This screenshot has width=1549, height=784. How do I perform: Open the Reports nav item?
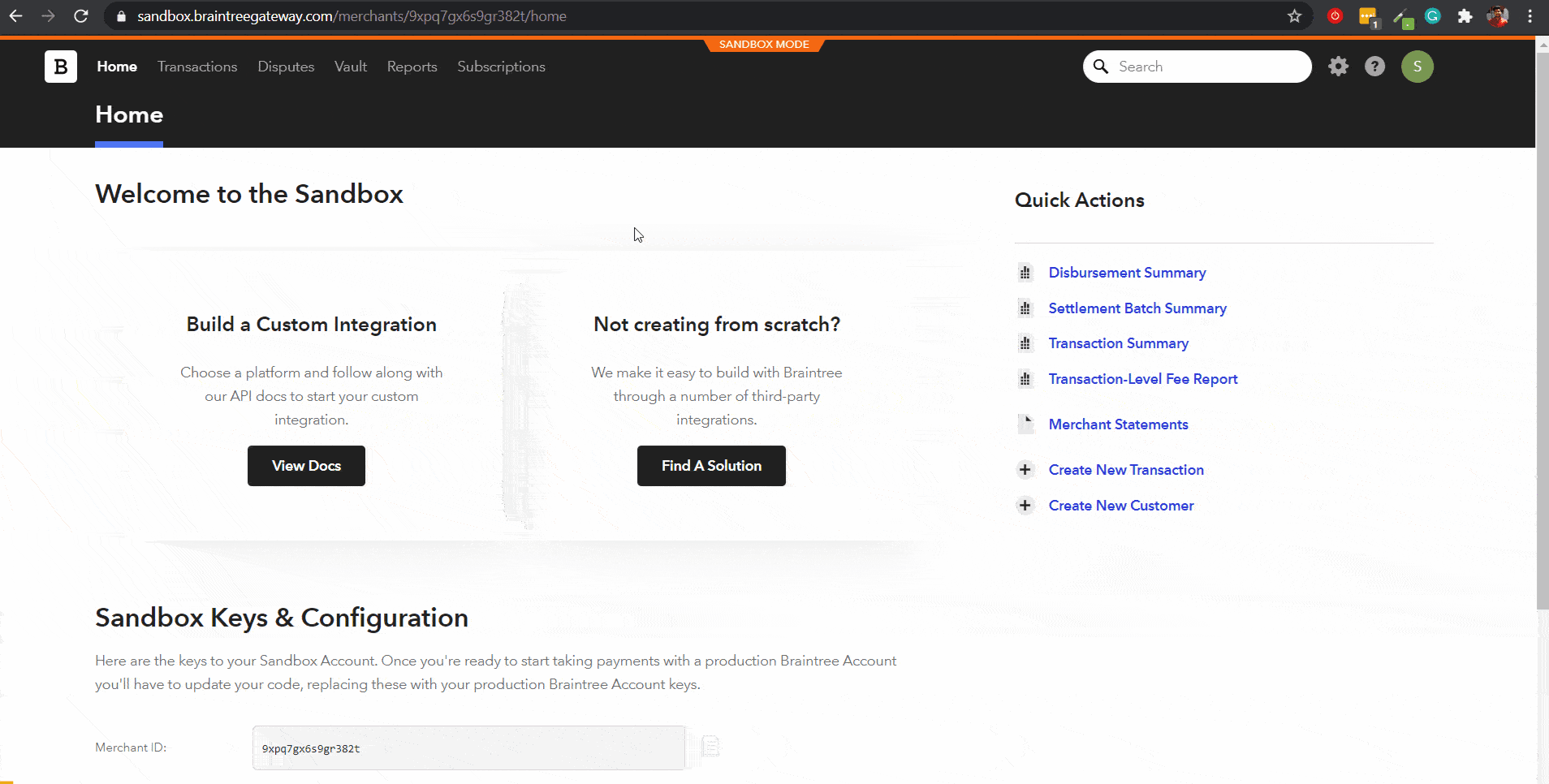click(412, 67)
